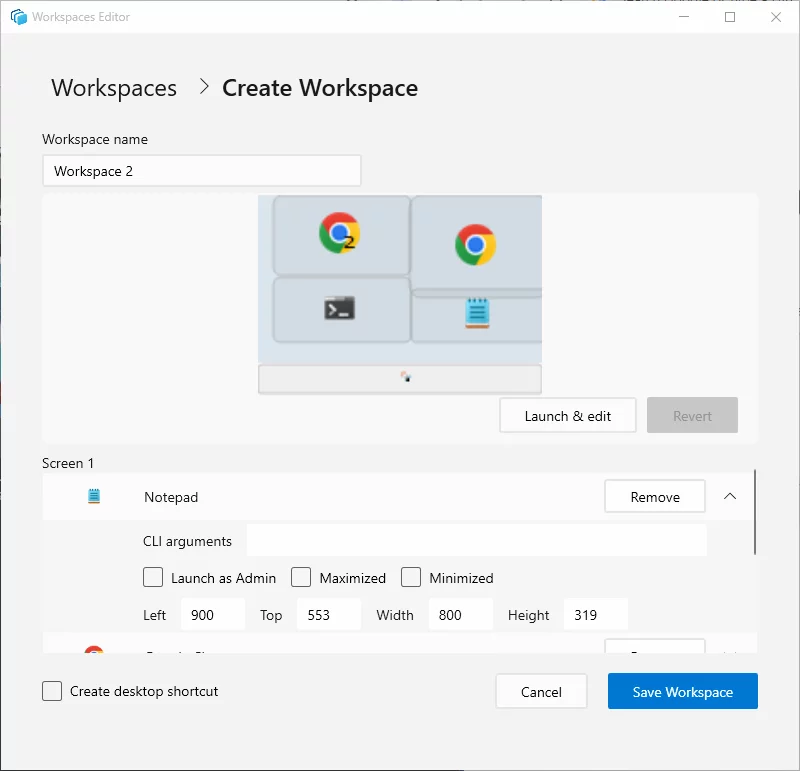Check the Minimized option
The width and height of the screenshot is (800, 771).
pyautogui.click(x=411, y=577)
